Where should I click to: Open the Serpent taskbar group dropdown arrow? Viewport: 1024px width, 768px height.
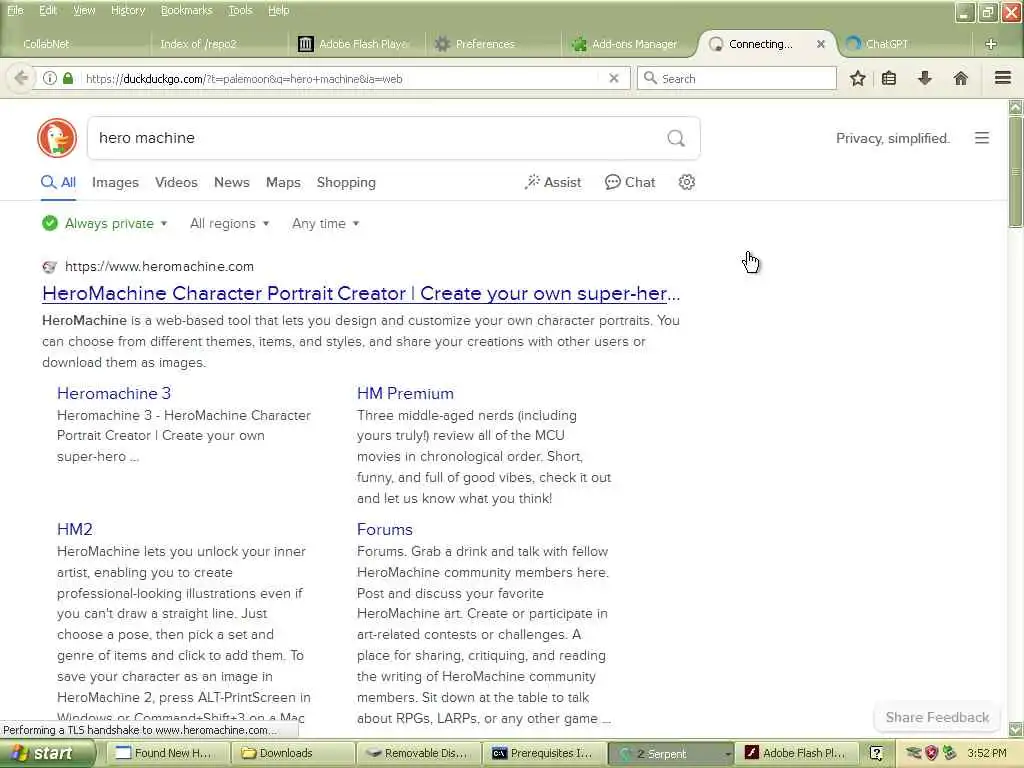pyautogui.click(x=727, y=754)
